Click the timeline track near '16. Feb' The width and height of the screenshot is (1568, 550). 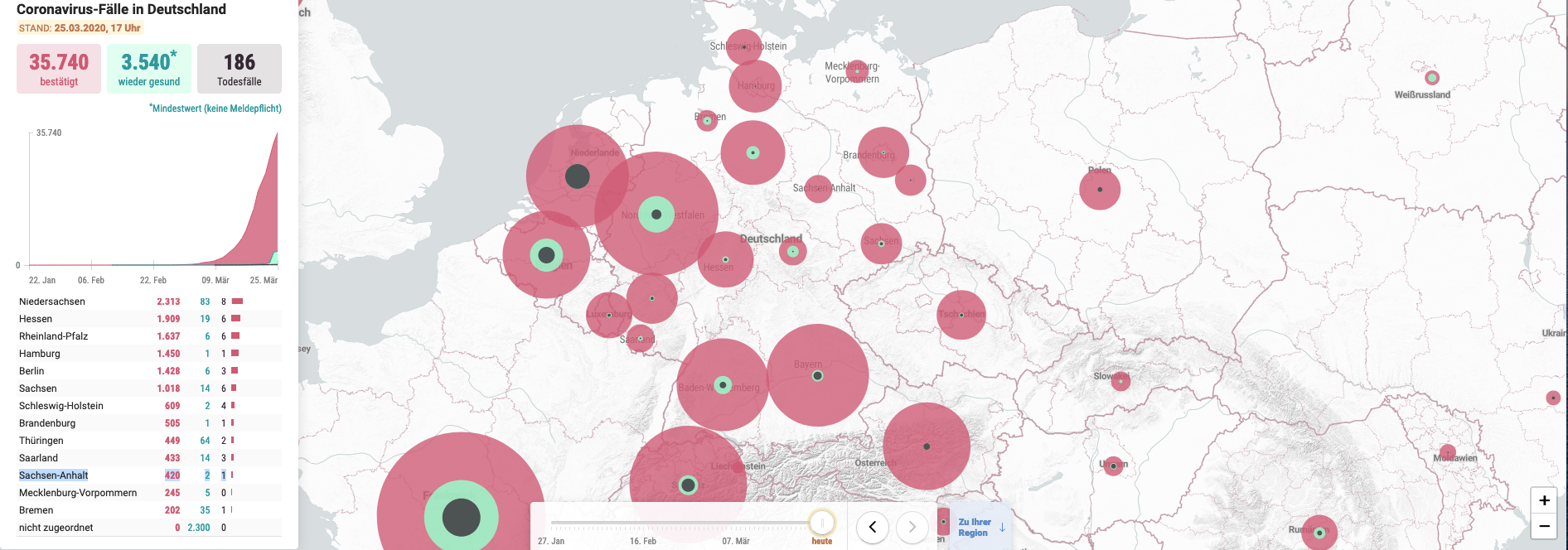pos(643,523)
